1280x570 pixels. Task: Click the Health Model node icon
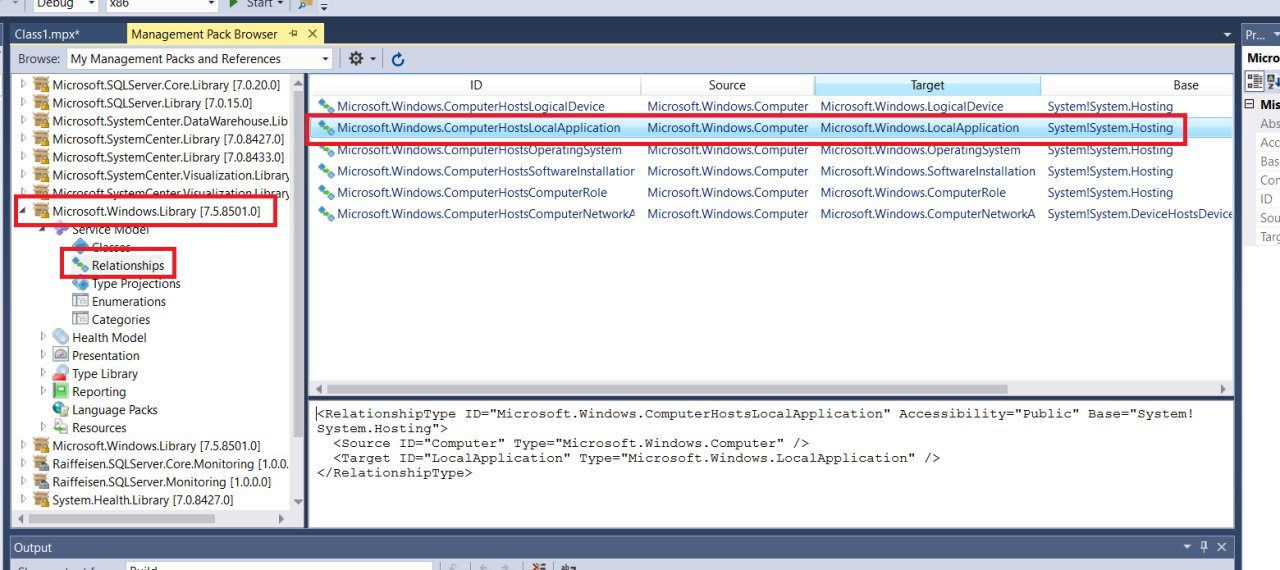[x=61, y=337]
